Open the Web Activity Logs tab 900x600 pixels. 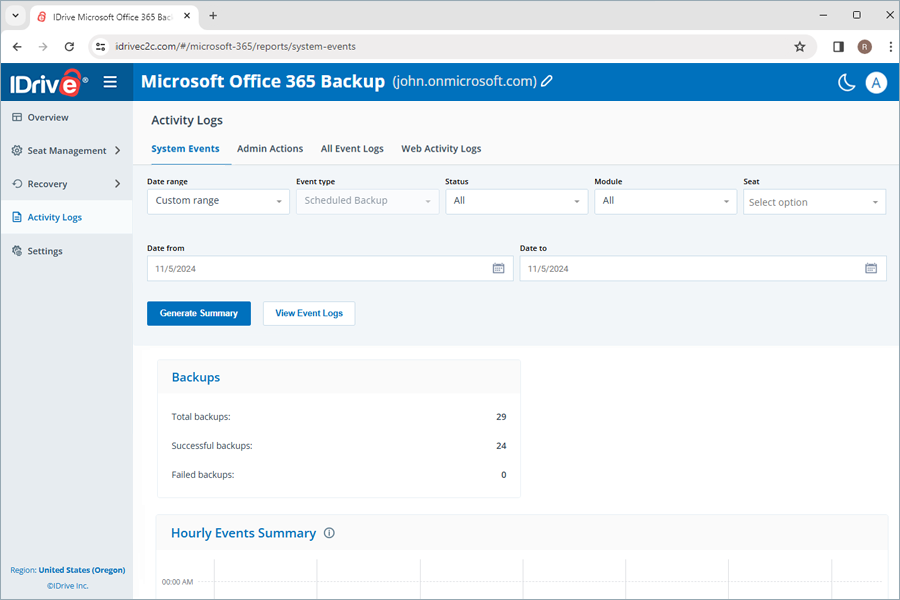[x=441, y=148]
